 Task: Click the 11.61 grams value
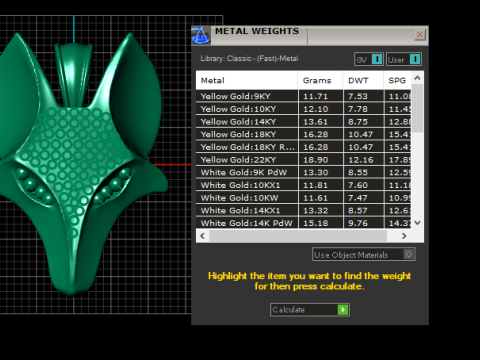click(315, 198)
